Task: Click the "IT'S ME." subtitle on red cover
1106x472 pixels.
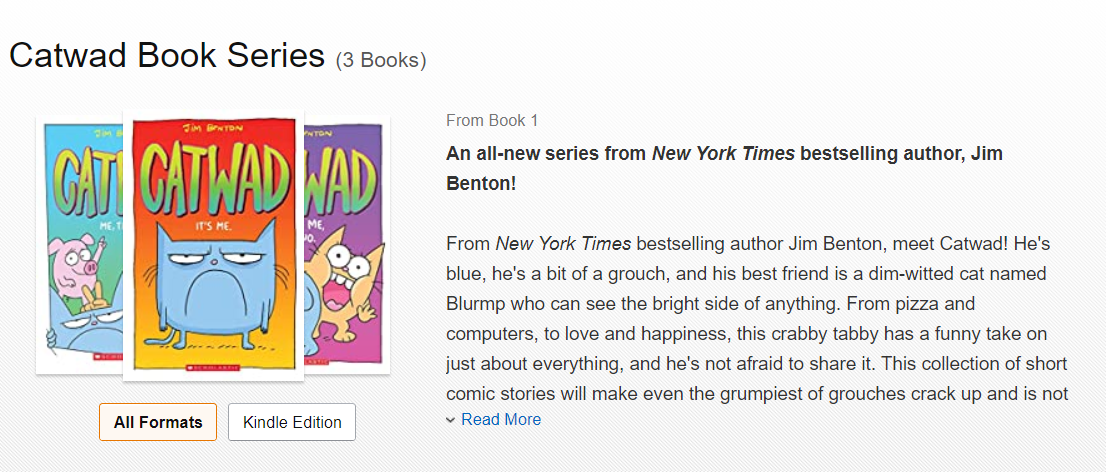Action: point(212,227)
